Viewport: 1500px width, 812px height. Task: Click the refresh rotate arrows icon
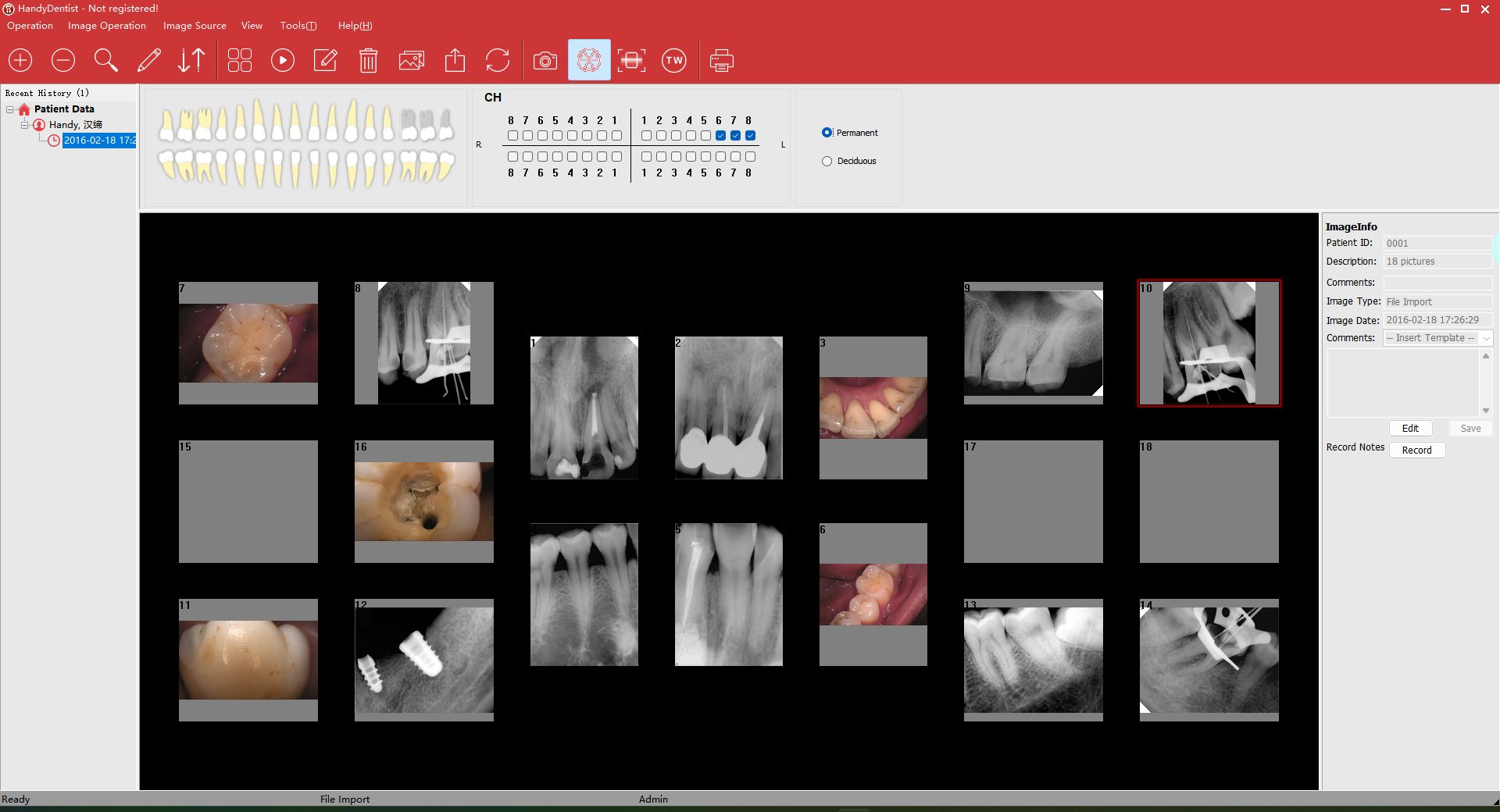497,60
